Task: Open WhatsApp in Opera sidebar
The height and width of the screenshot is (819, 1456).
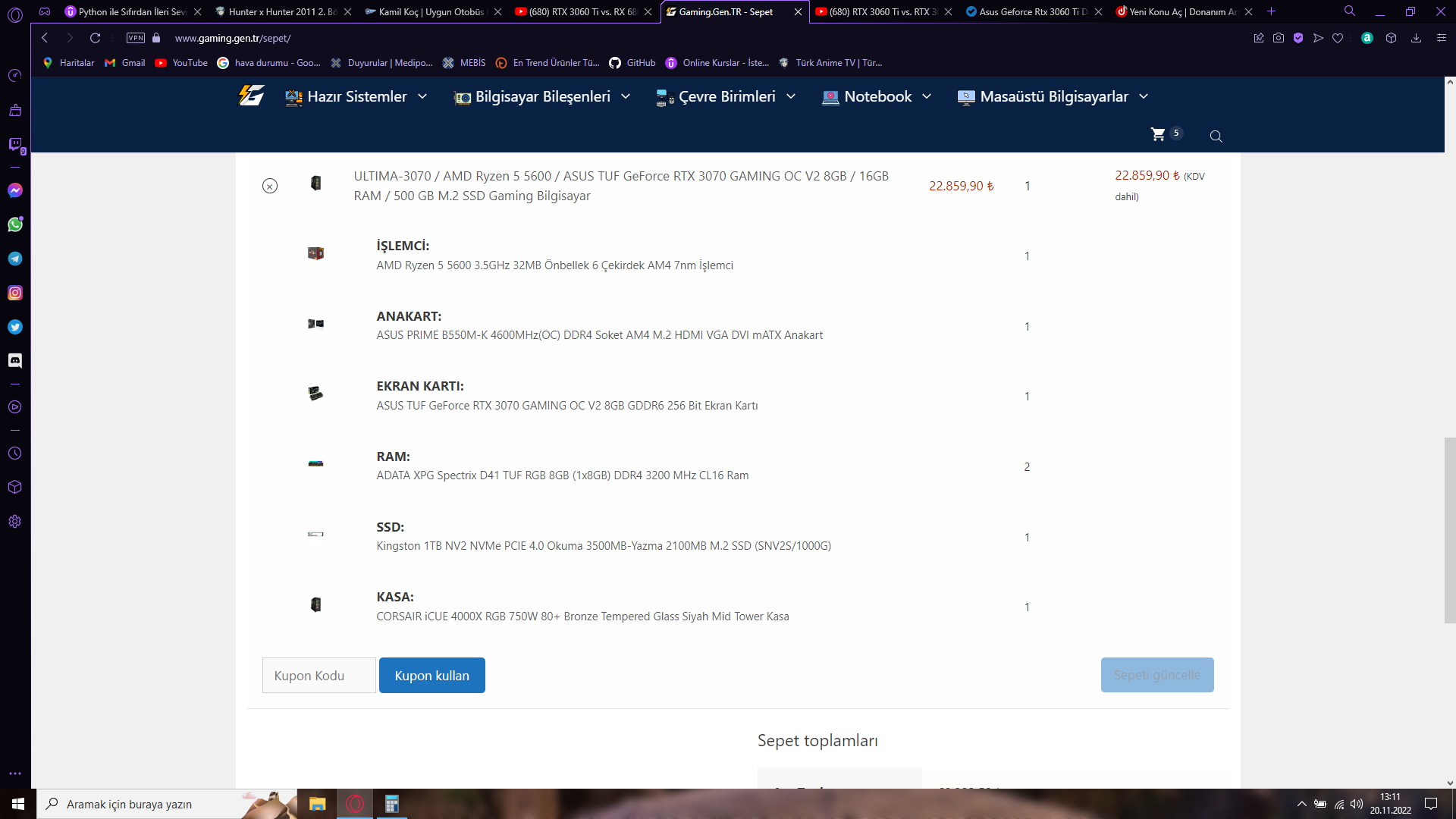Action: pos(15,224)
